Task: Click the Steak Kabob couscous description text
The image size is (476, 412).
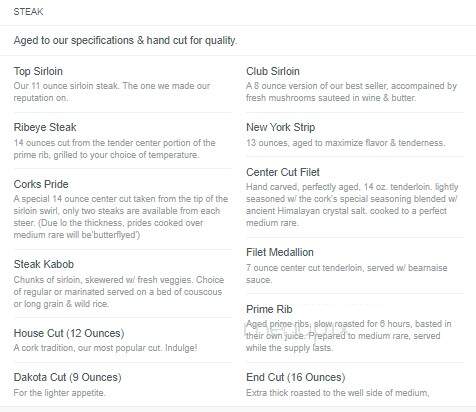Action: coord(119,292)
